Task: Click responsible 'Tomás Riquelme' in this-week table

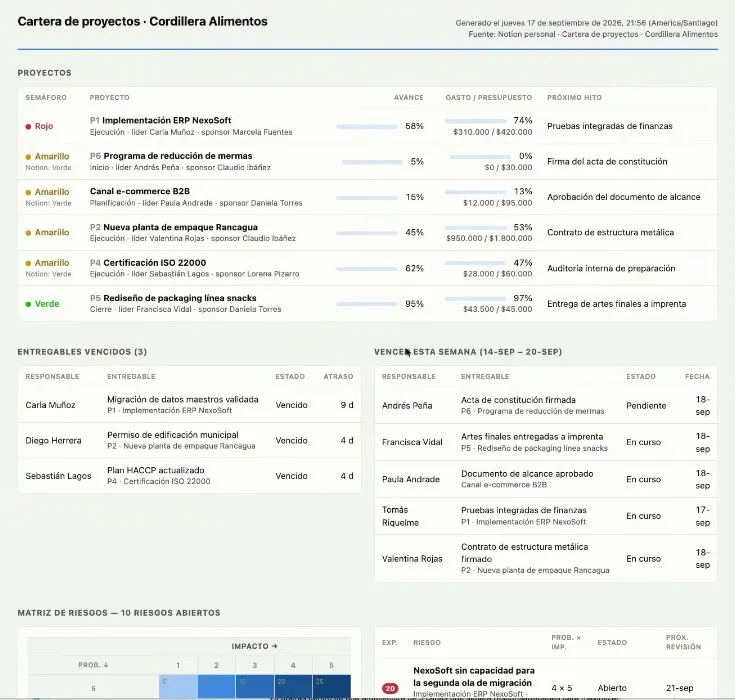Action: point(400,516)
